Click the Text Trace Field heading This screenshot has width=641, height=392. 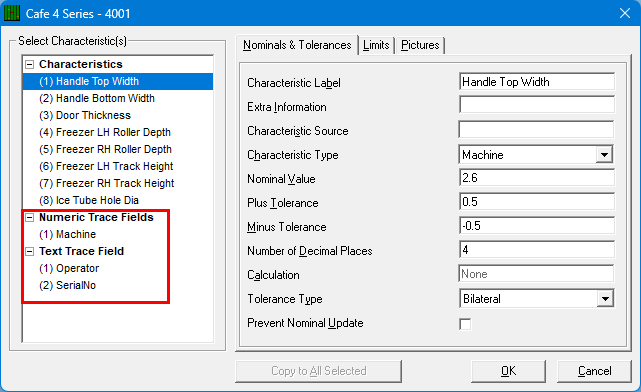point(81,251)
